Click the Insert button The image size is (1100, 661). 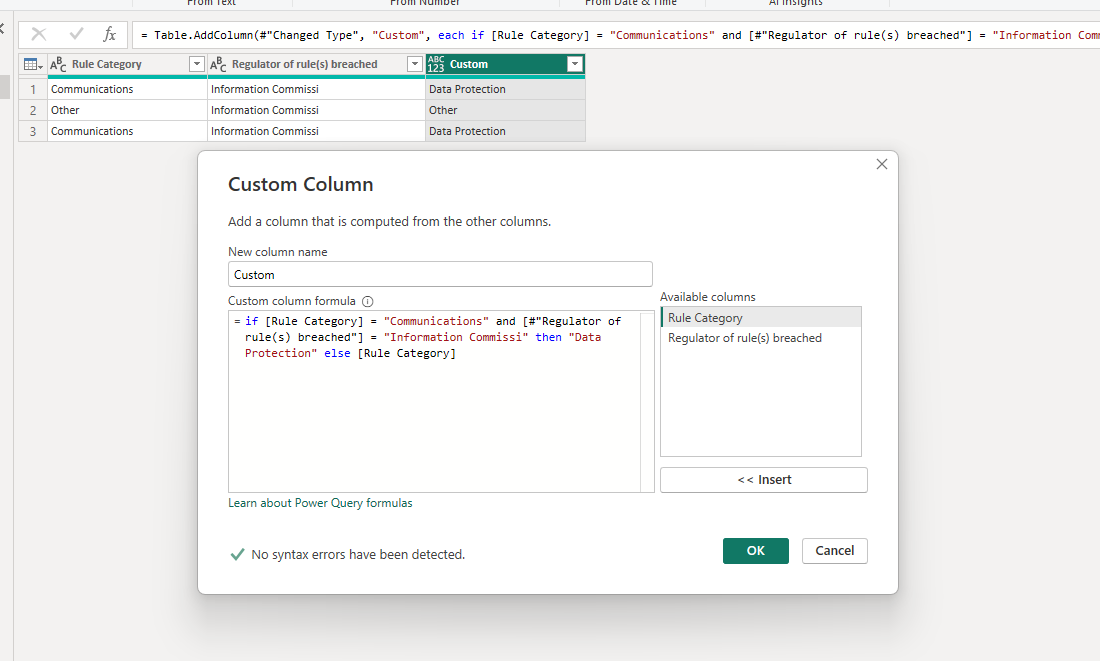pos(764,480)
